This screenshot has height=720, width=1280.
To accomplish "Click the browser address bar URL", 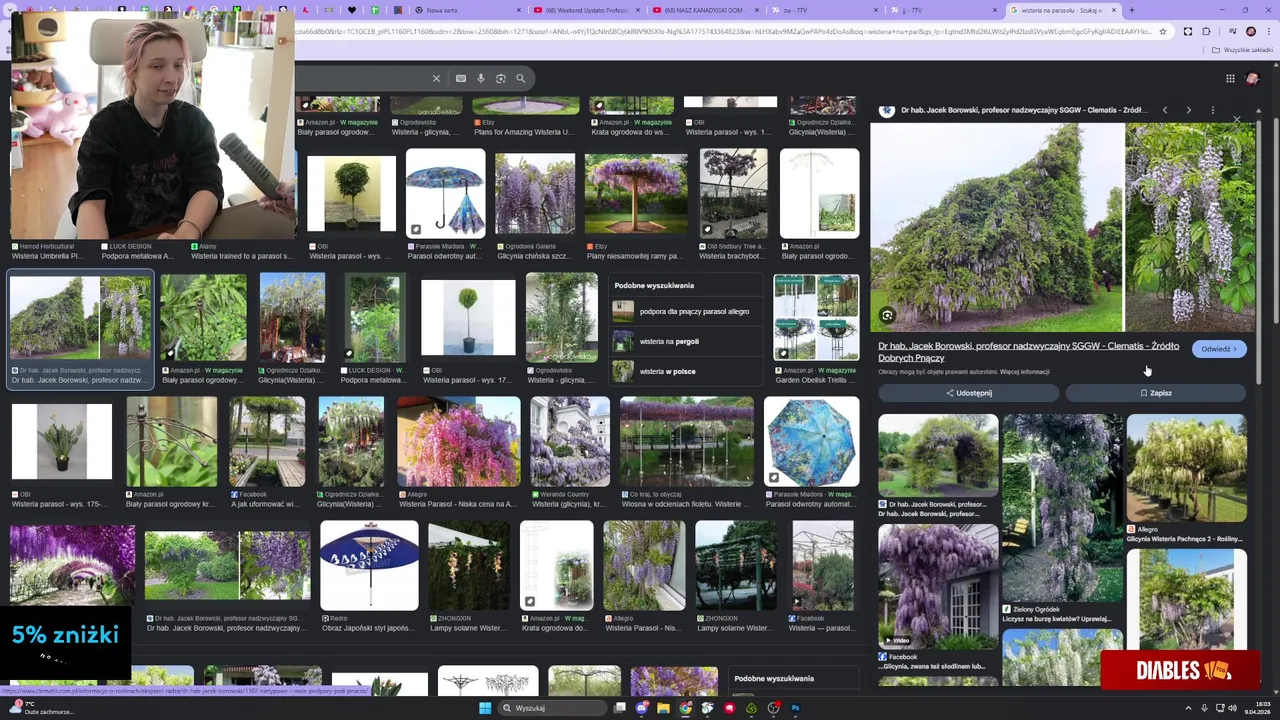I will click(x=724, y=31).
